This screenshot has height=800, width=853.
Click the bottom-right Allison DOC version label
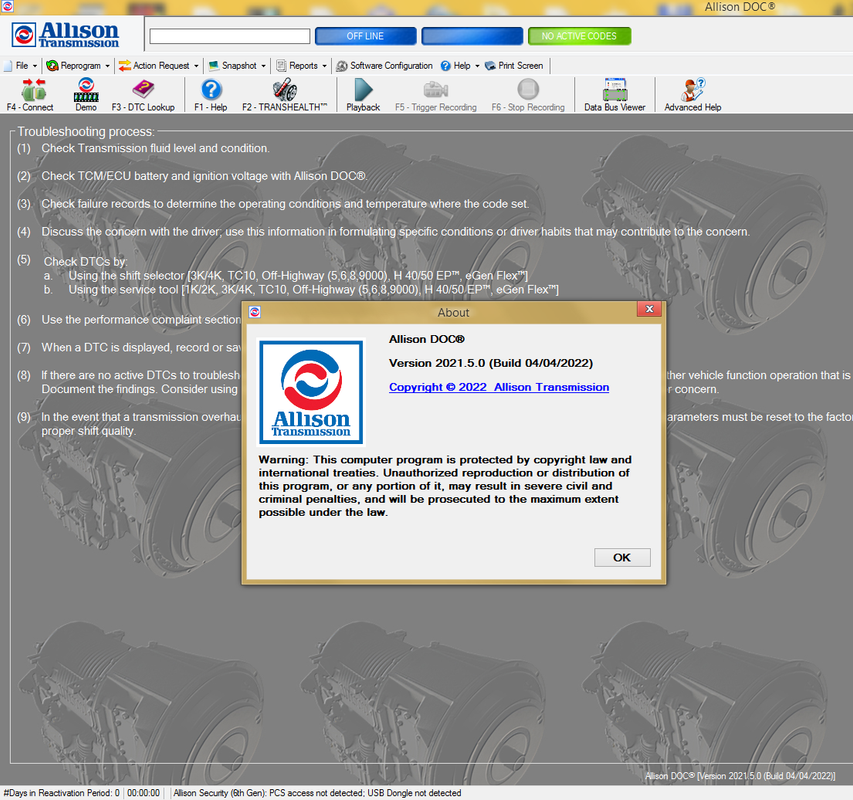pyautogui.click(x=740, y=776)
